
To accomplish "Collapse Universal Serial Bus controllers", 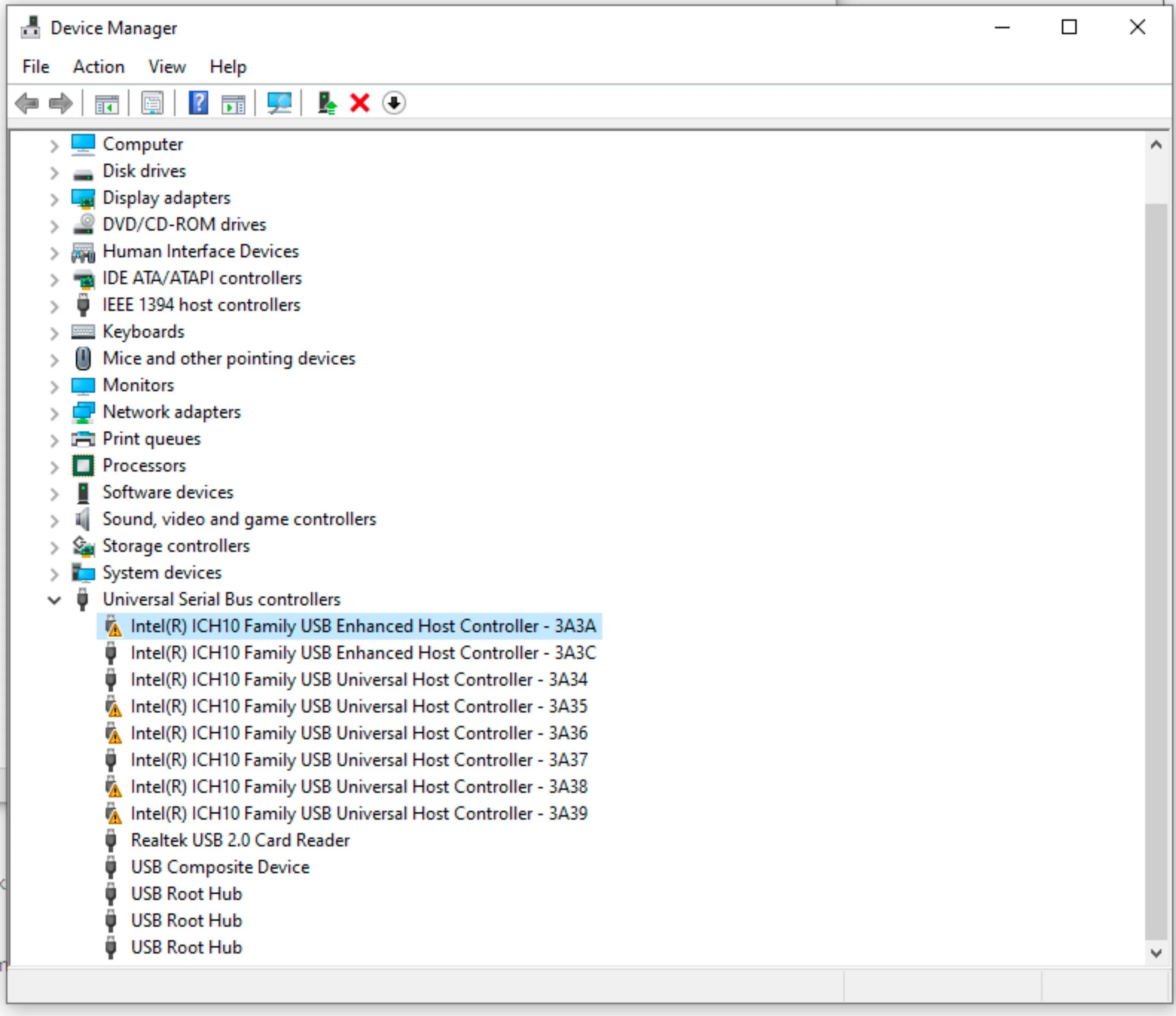I will point(54,600).
